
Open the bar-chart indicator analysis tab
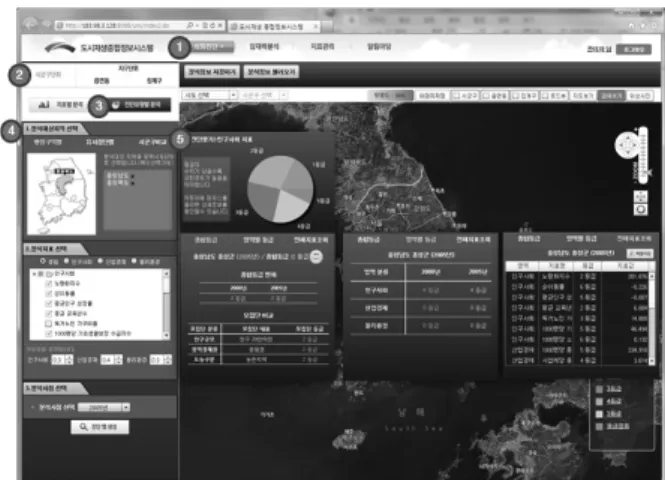(x=59, y=104)
